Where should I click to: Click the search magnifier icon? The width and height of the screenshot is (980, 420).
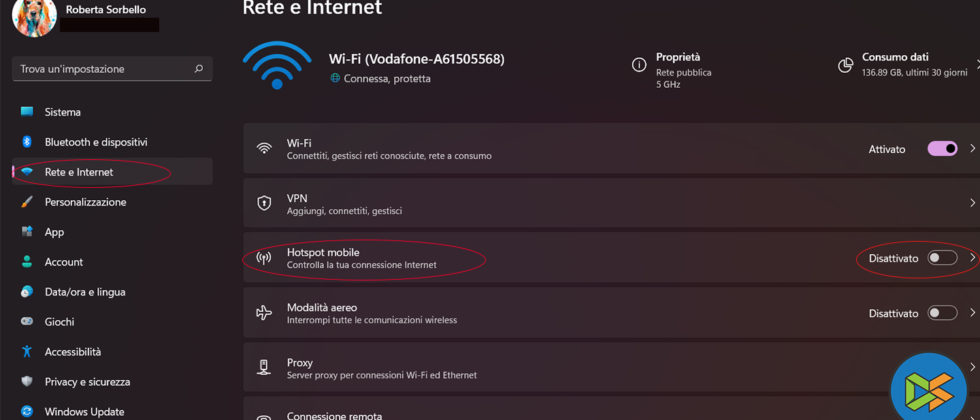pos(198,69)
